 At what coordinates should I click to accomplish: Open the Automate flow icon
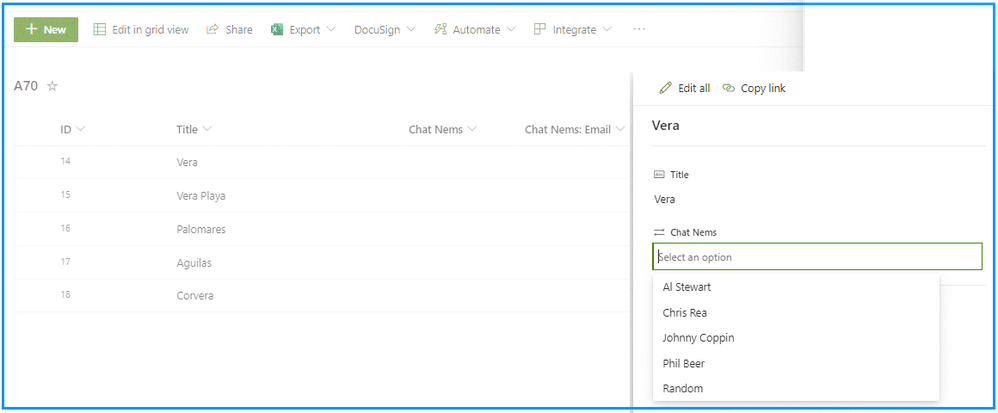(x=440, y=29)
